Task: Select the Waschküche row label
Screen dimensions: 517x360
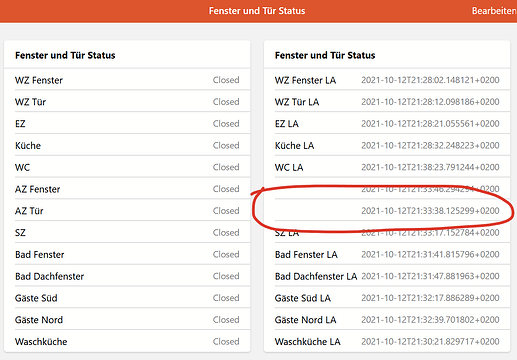Action: tap(41, 342)
